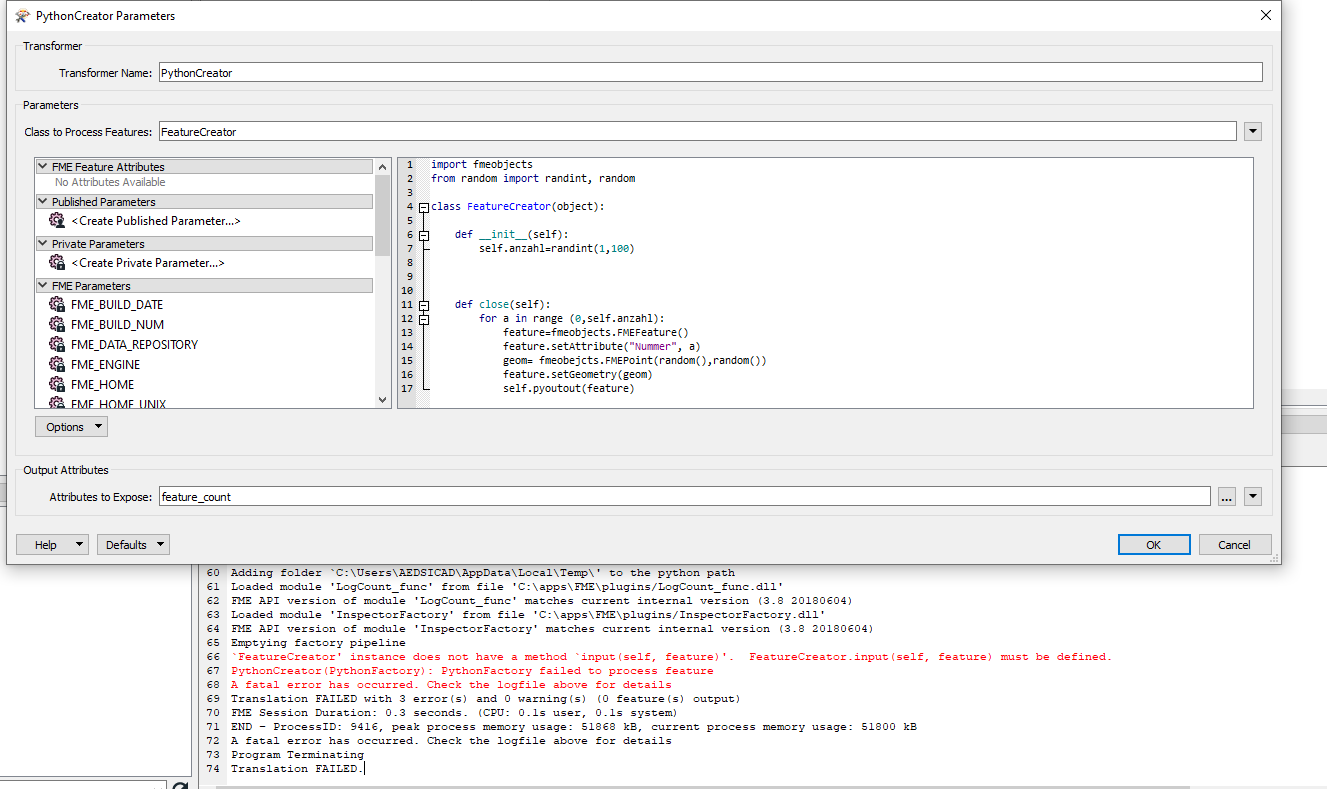Click code line 'feature.setGeometry(geom)'
The width and height of the screenshot is (1327, 789).
point(578,374)
